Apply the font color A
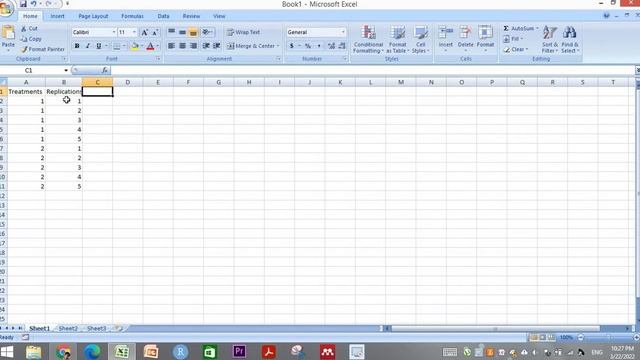 150,46
